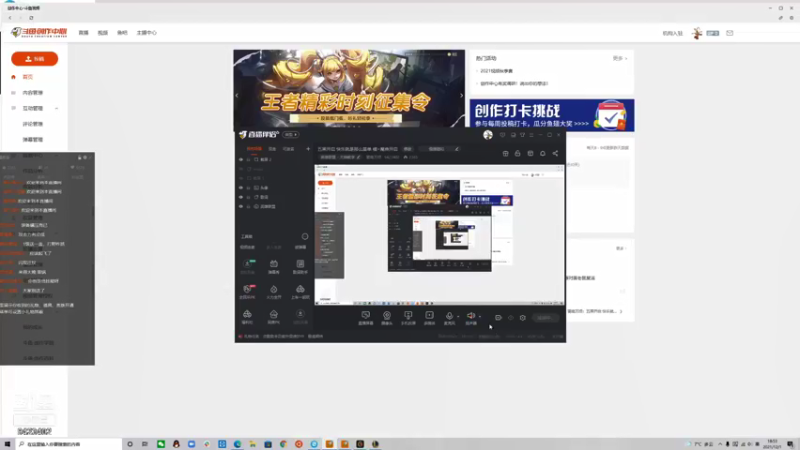Select the second scene tab in 直播伴侣
800x450 pixels.
[x=272, y=149]
